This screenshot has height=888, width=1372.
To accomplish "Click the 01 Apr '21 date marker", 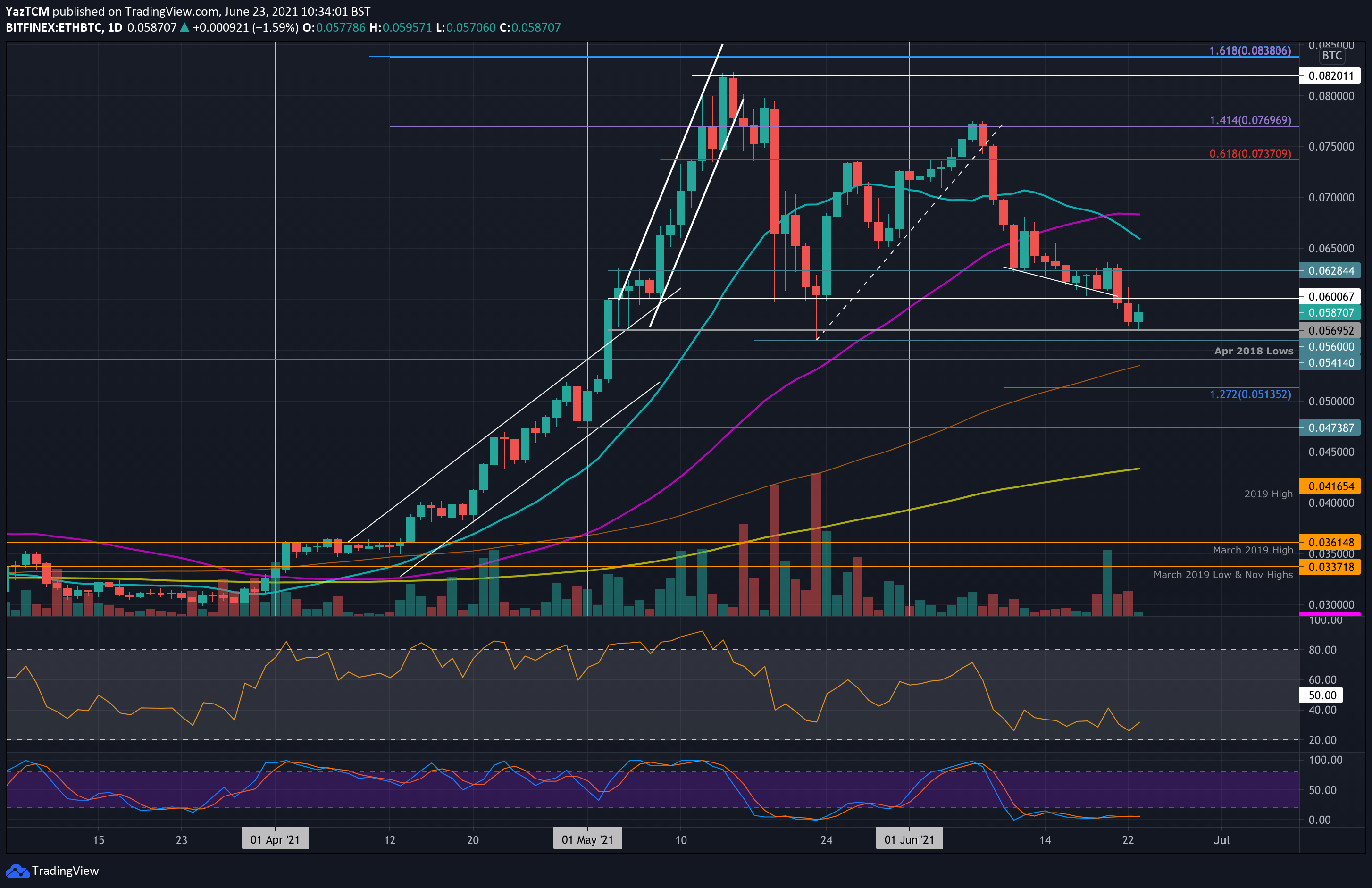I will [275, 839].
